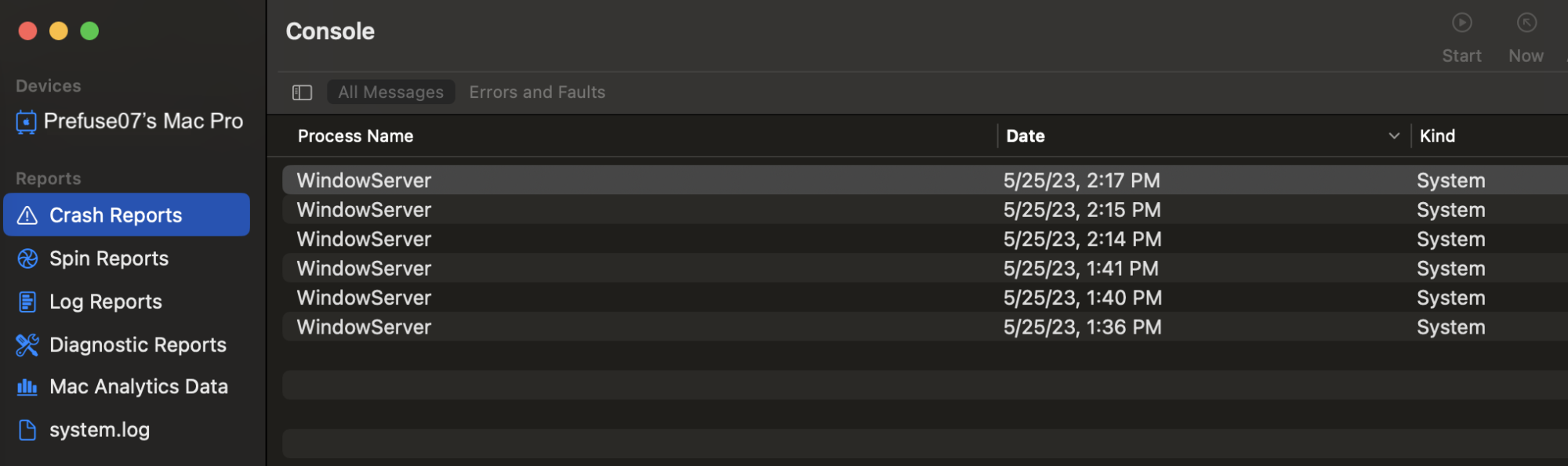Click the Now jump-to-latest icon
The image size is (1568, 466).
(x=1526, y=23)
